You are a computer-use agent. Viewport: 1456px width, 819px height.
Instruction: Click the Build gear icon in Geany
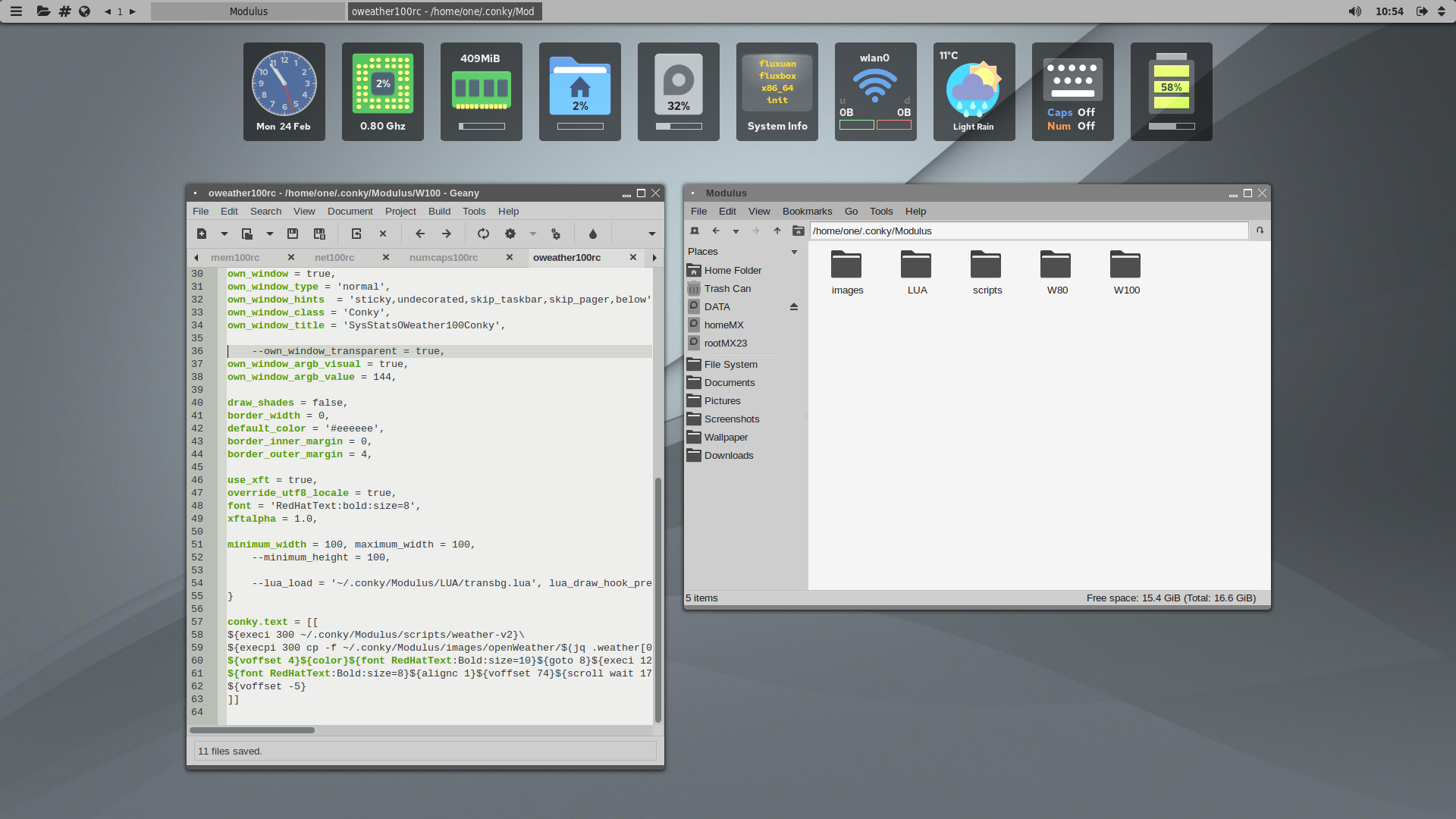click(x=510, y=234)
